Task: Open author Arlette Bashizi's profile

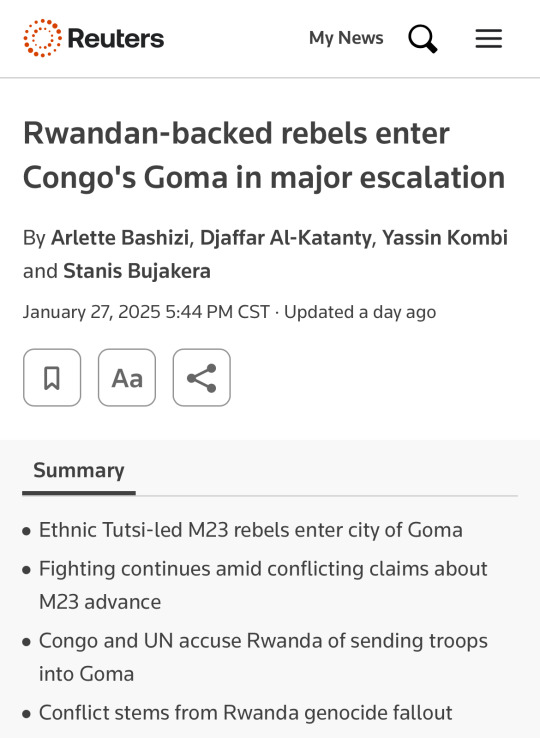Action: 120,238
